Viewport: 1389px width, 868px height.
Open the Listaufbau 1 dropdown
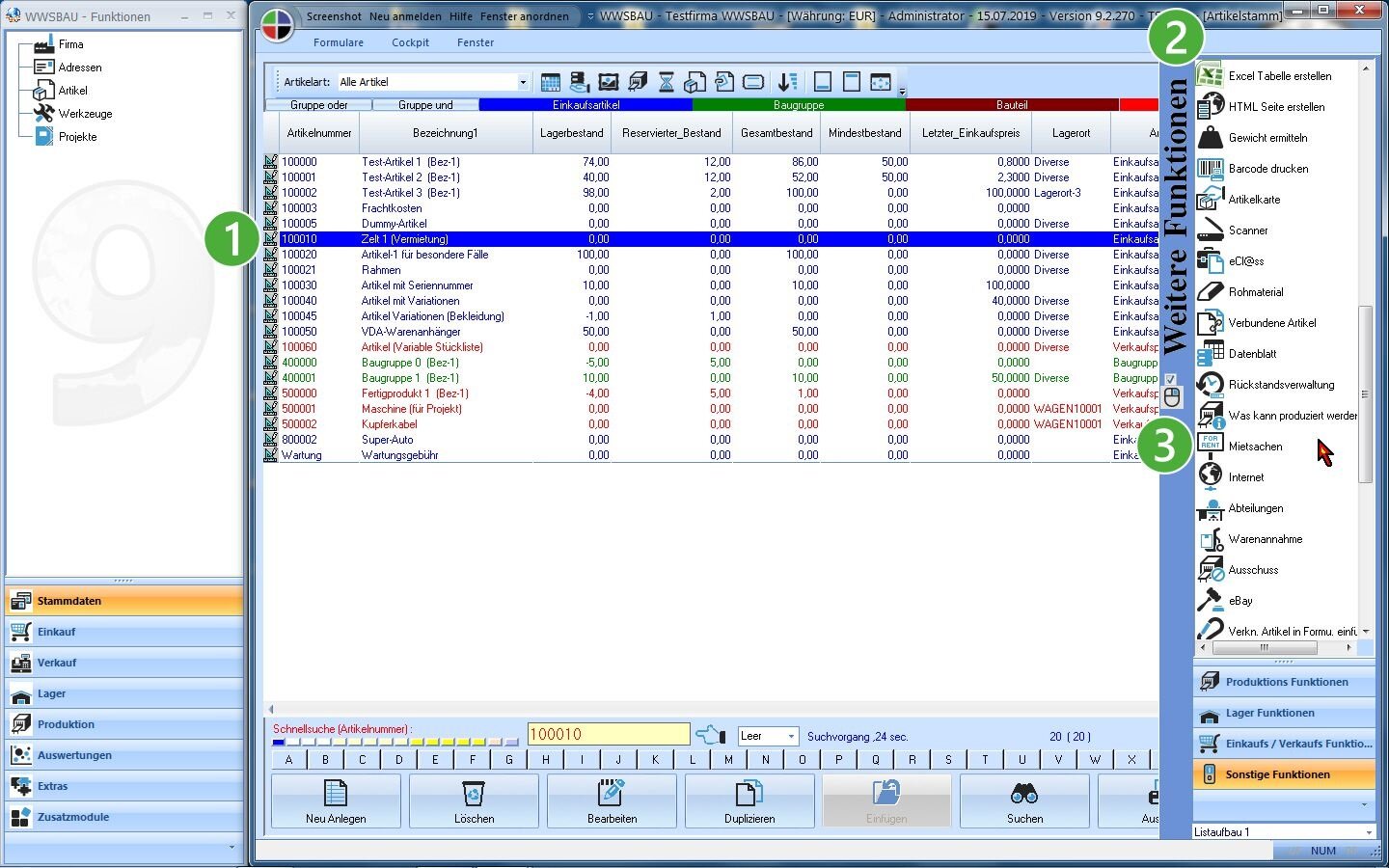click(x=1368, y=831)
